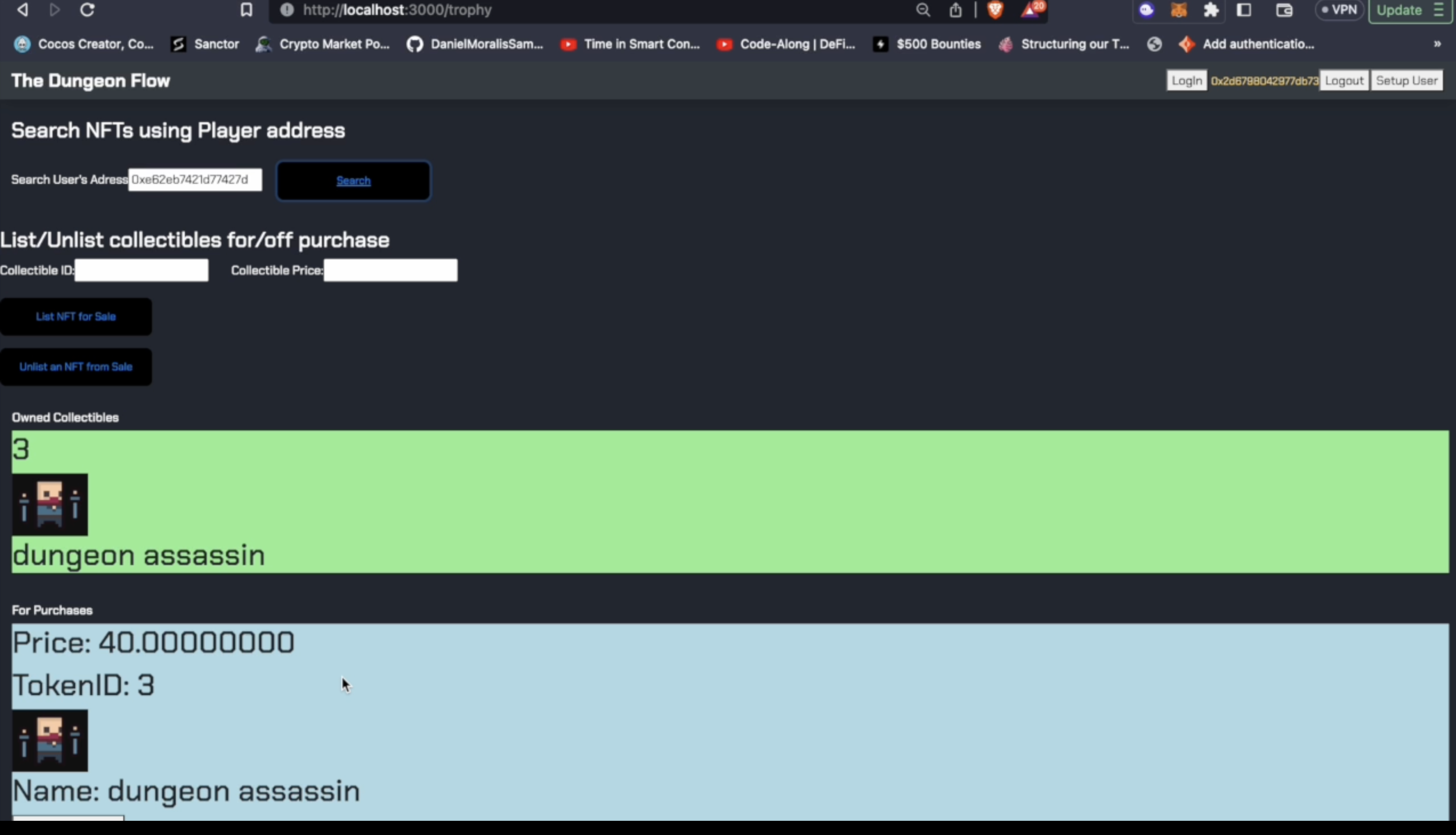The height and width of the screenshot is (835, 1456).
Task: Expand the hidden bookmarks chevron
Action: (x=1438, y=44)
